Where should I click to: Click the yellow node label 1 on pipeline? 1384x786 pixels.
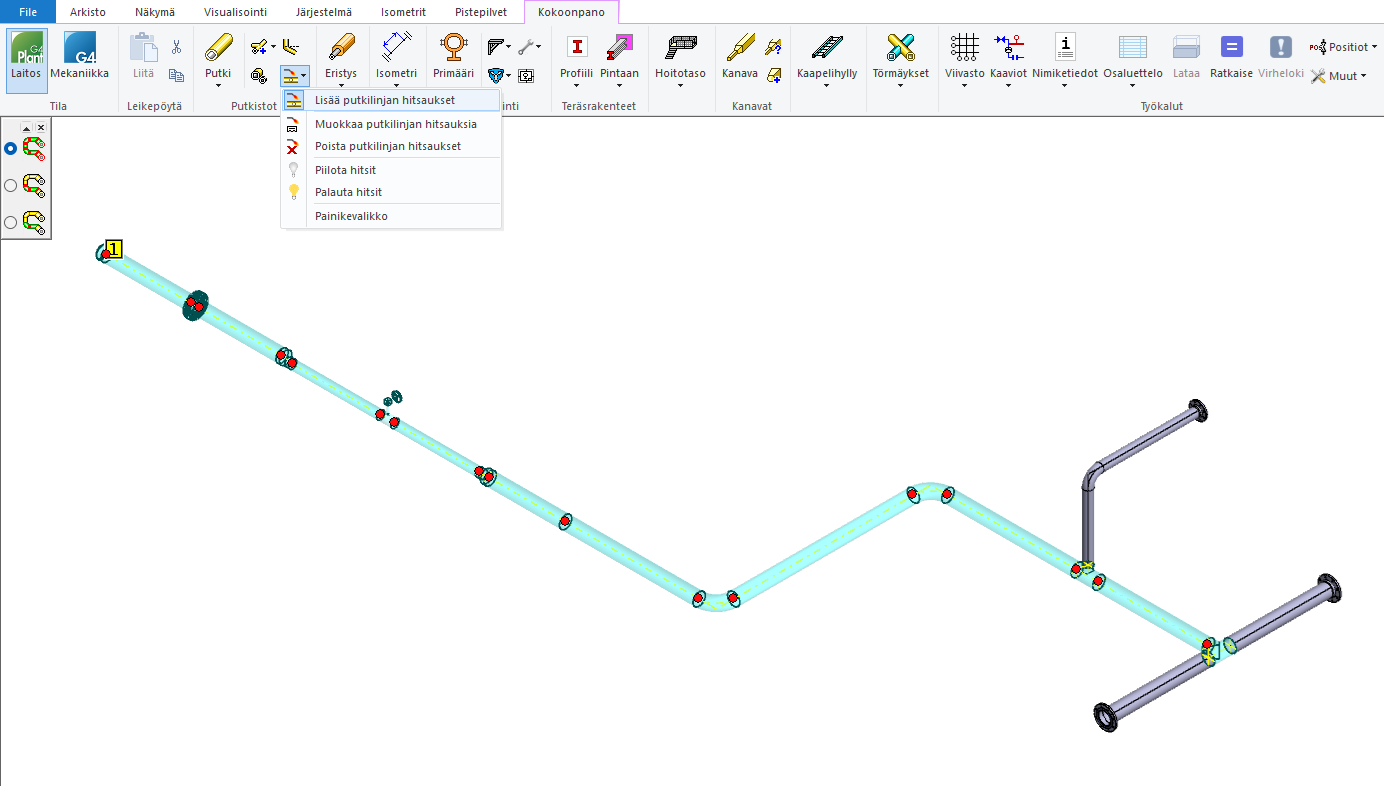114,249
